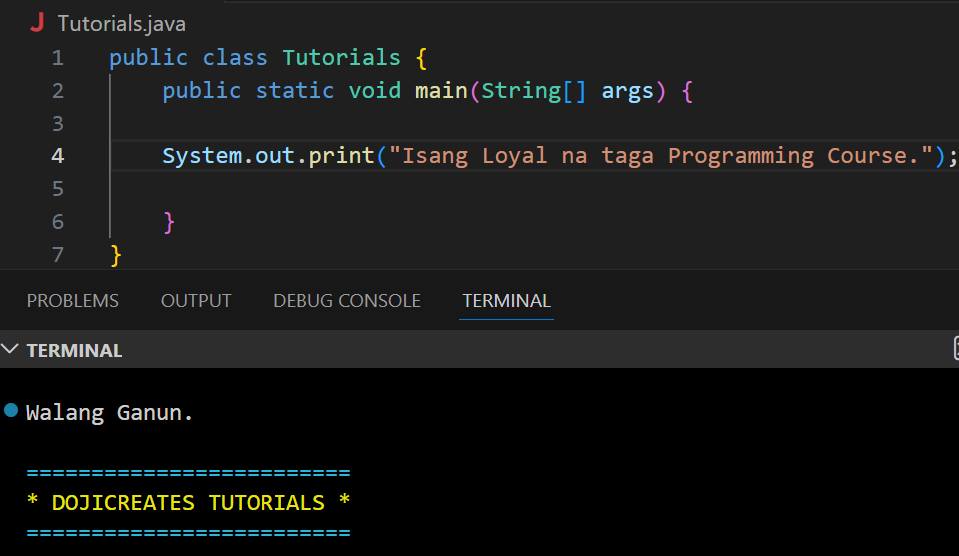Click line number 6 in the gutter
Screen dimensions: 959x556
pos(57,221)
